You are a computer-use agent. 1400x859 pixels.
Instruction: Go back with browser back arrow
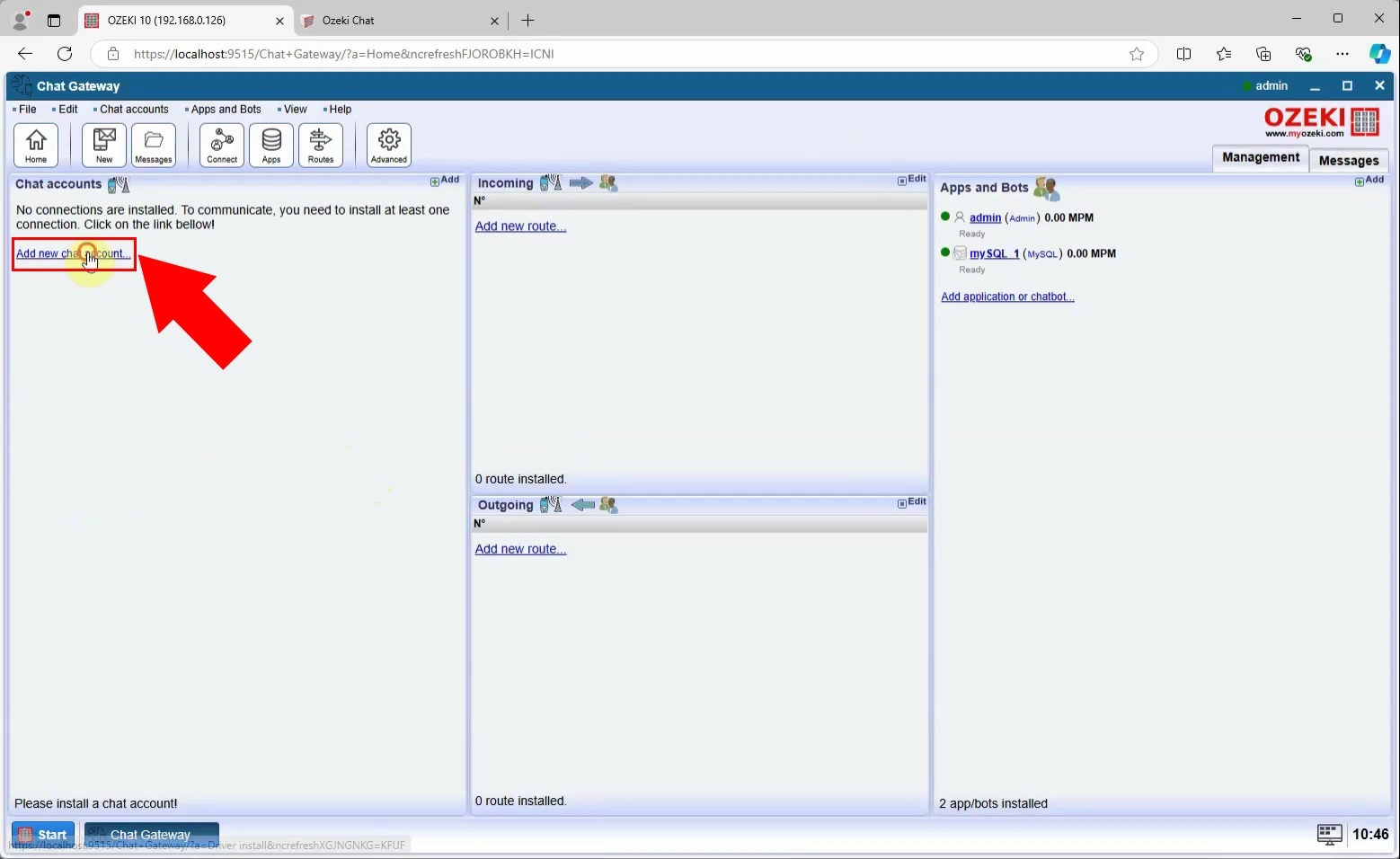click(25, 54)
